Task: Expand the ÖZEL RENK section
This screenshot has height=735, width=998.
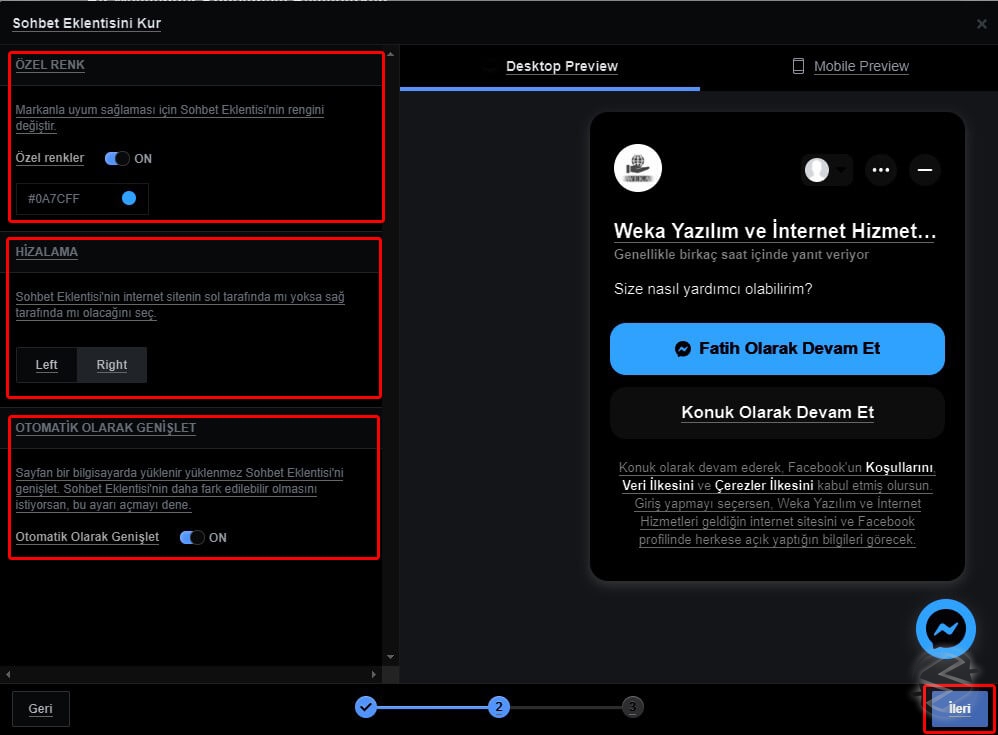Action: (x=50, y=65)
